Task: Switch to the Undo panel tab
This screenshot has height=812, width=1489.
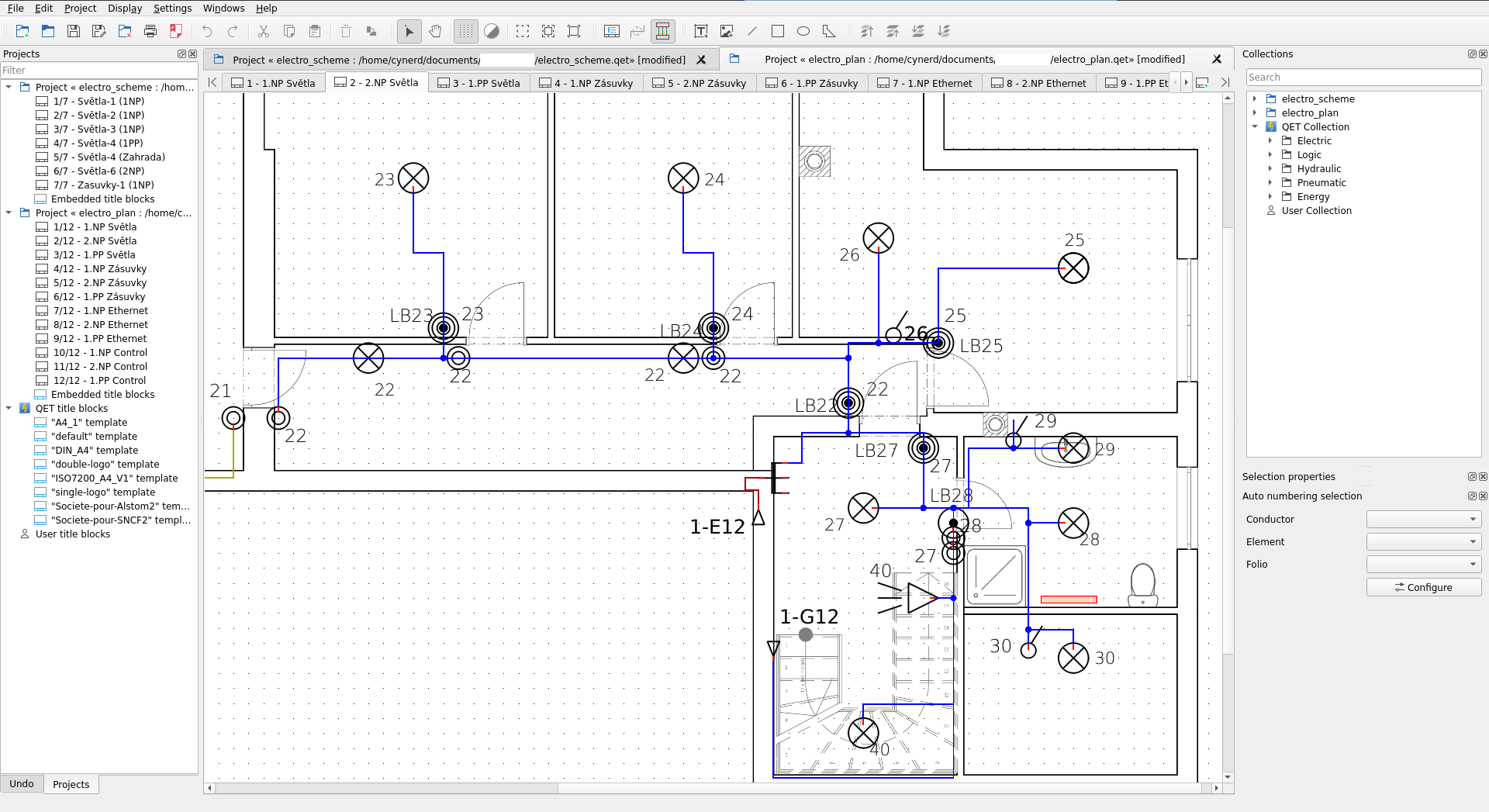Action: (22, 784)
